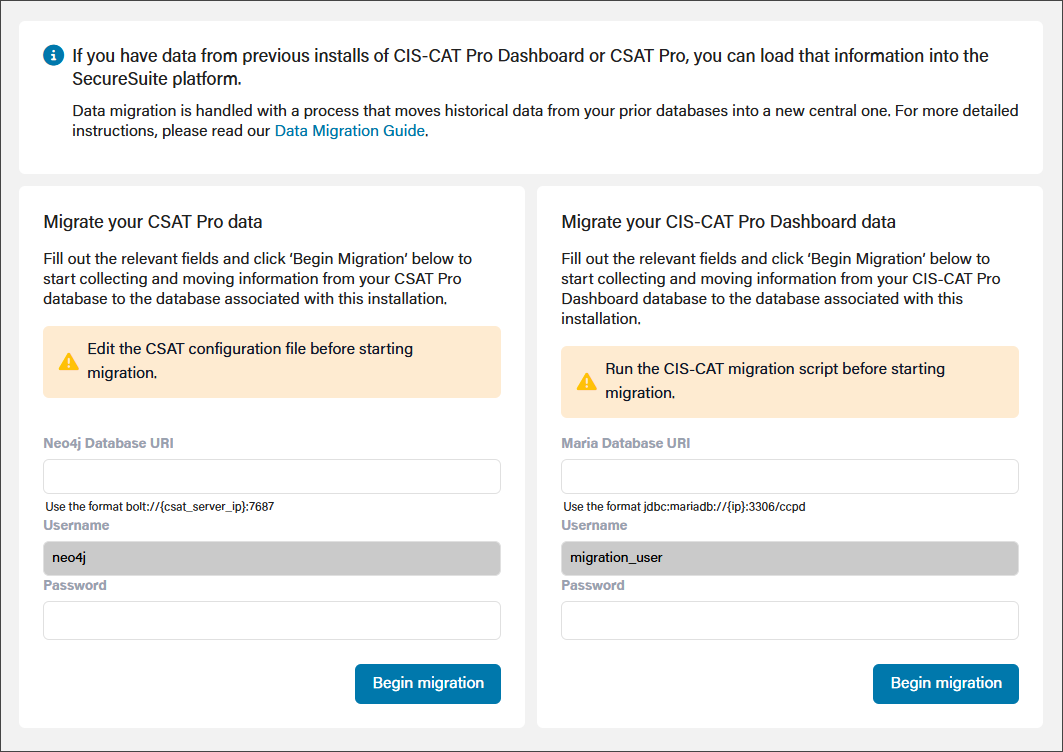Screen dimensions: 1063x752
Task: Click 'Migrate your CIS-CAT Pro Dashboard data' heading
Action: (x=728, y=222)
